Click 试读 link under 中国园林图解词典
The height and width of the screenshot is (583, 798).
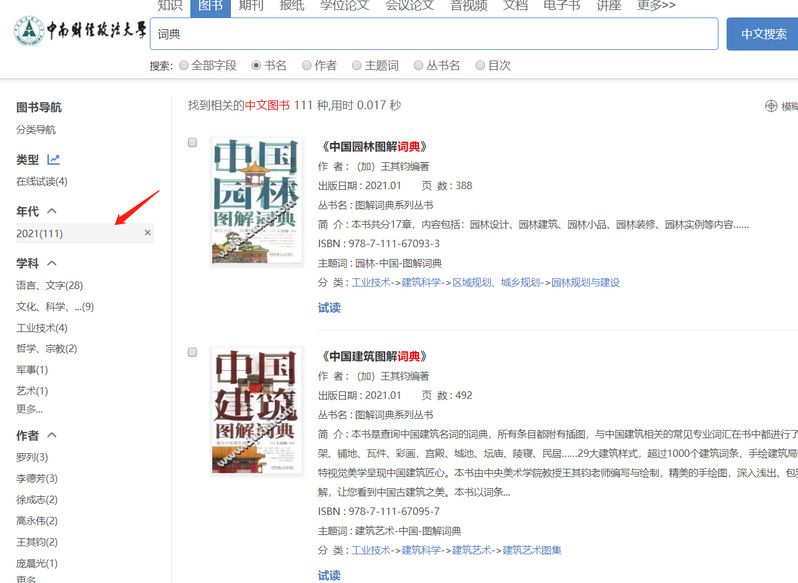coord(329,307)
